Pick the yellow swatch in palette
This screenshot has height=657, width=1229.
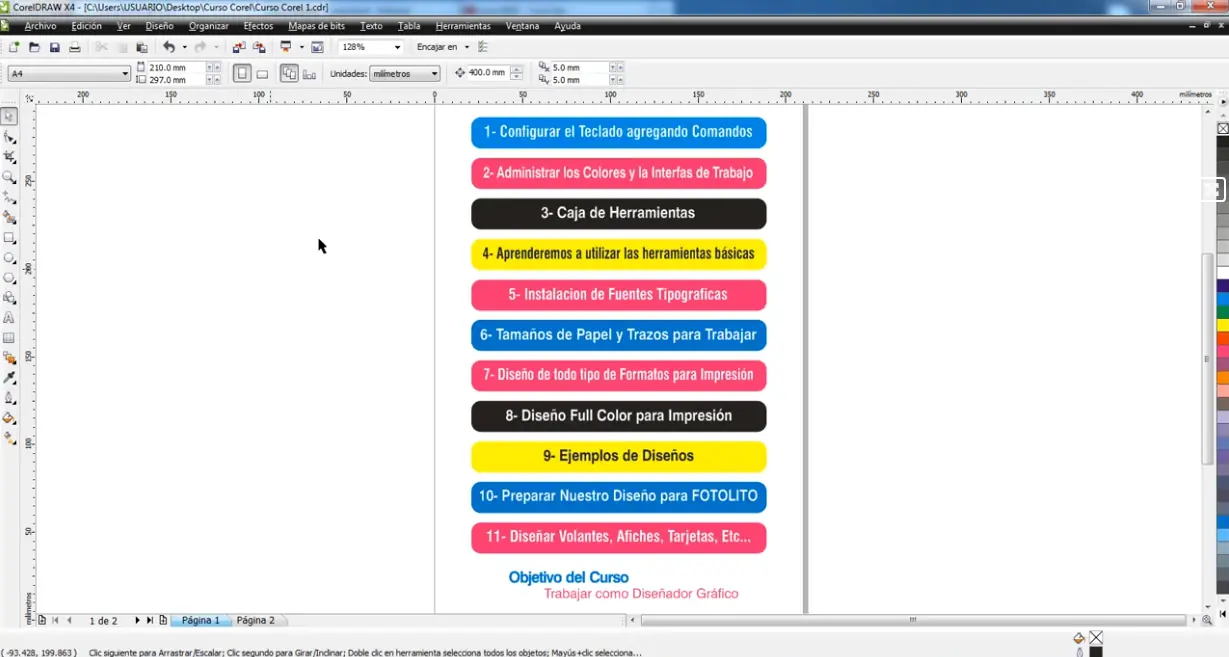(1223, 325)
